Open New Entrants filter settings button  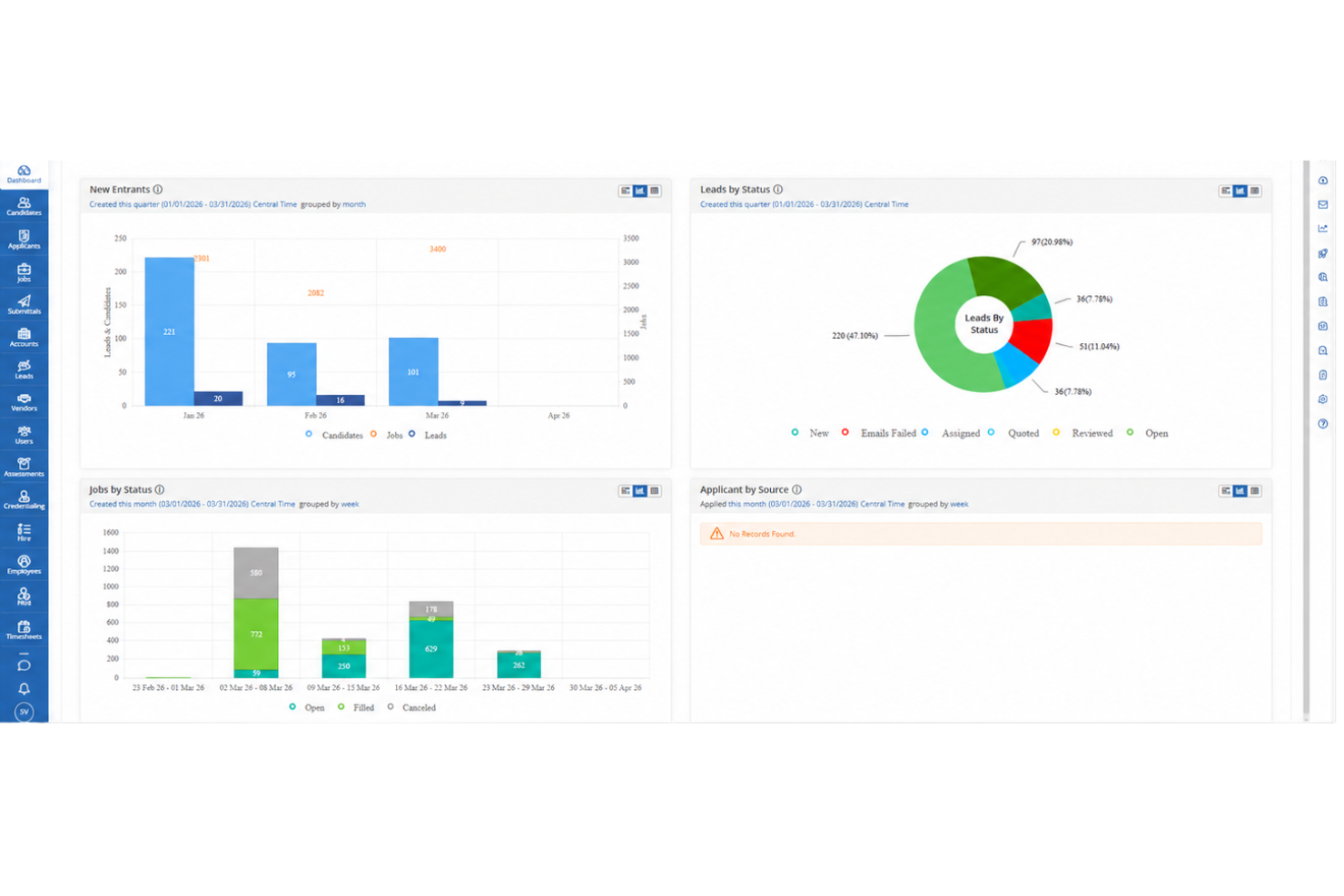626,191
